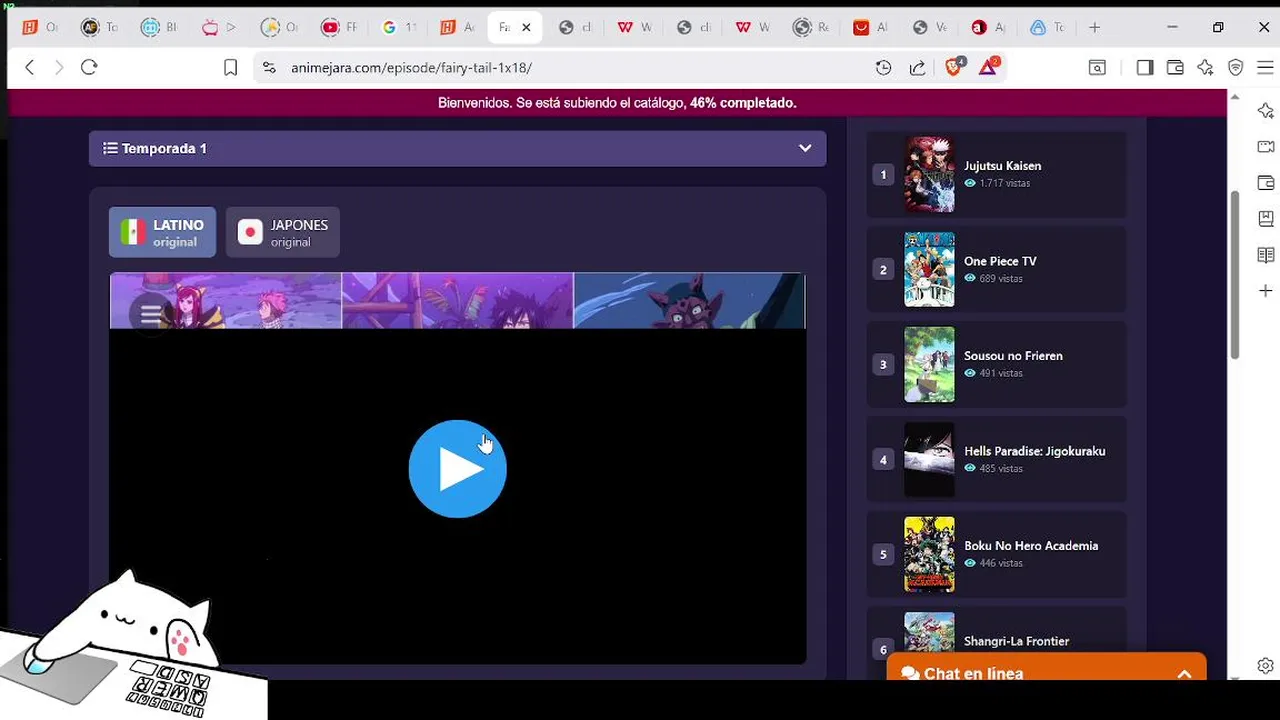Viewport: 1280px width, 720px height.
Task: Click the rank 1 number badge
Action: tap(883, 175)
